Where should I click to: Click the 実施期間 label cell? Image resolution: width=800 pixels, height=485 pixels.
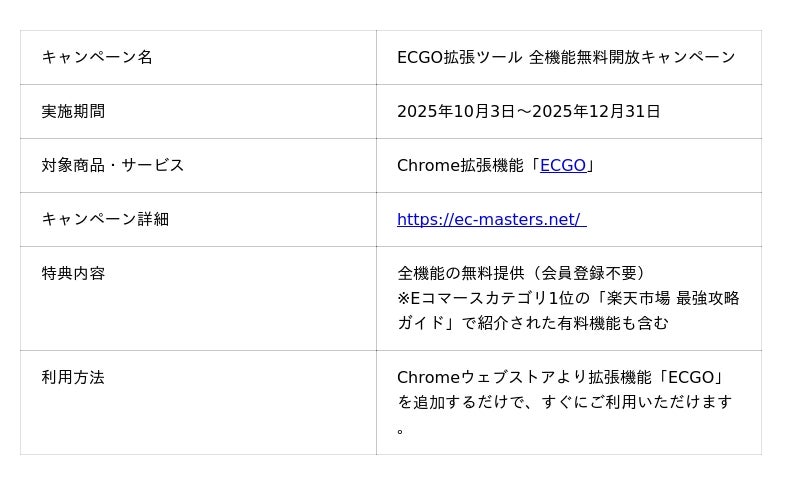point(73,112)
